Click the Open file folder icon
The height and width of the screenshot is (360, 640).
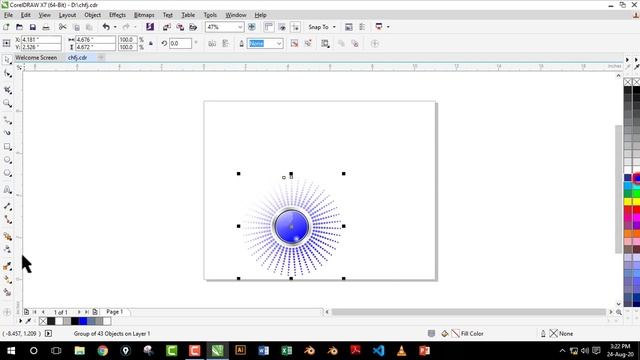19,27
